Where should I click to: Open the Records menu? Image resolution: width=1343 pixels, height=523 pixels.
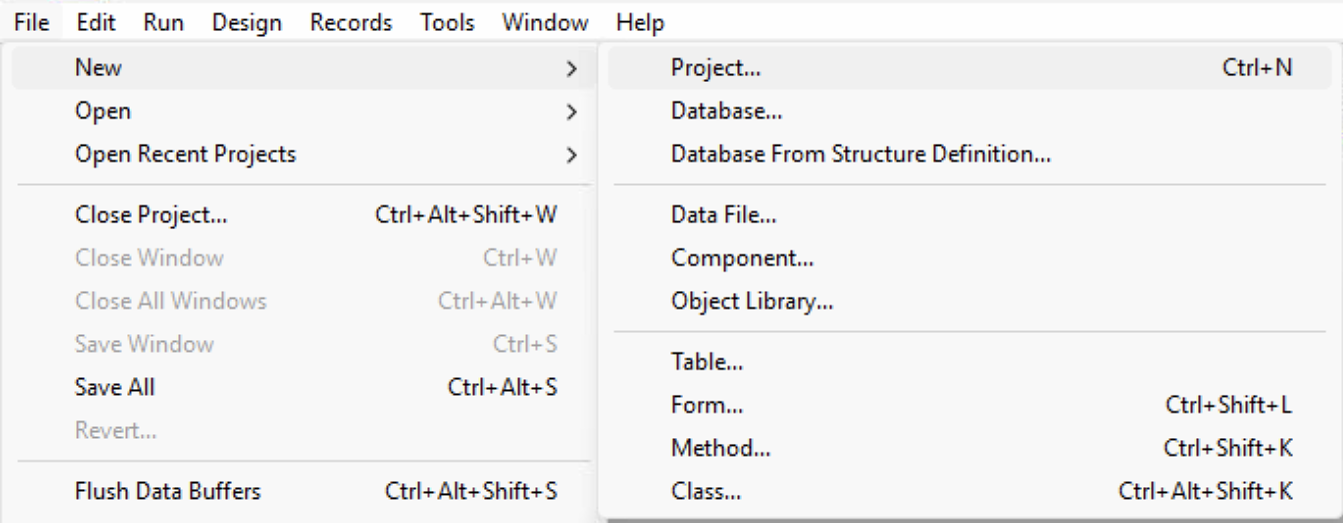coord(351,22)
